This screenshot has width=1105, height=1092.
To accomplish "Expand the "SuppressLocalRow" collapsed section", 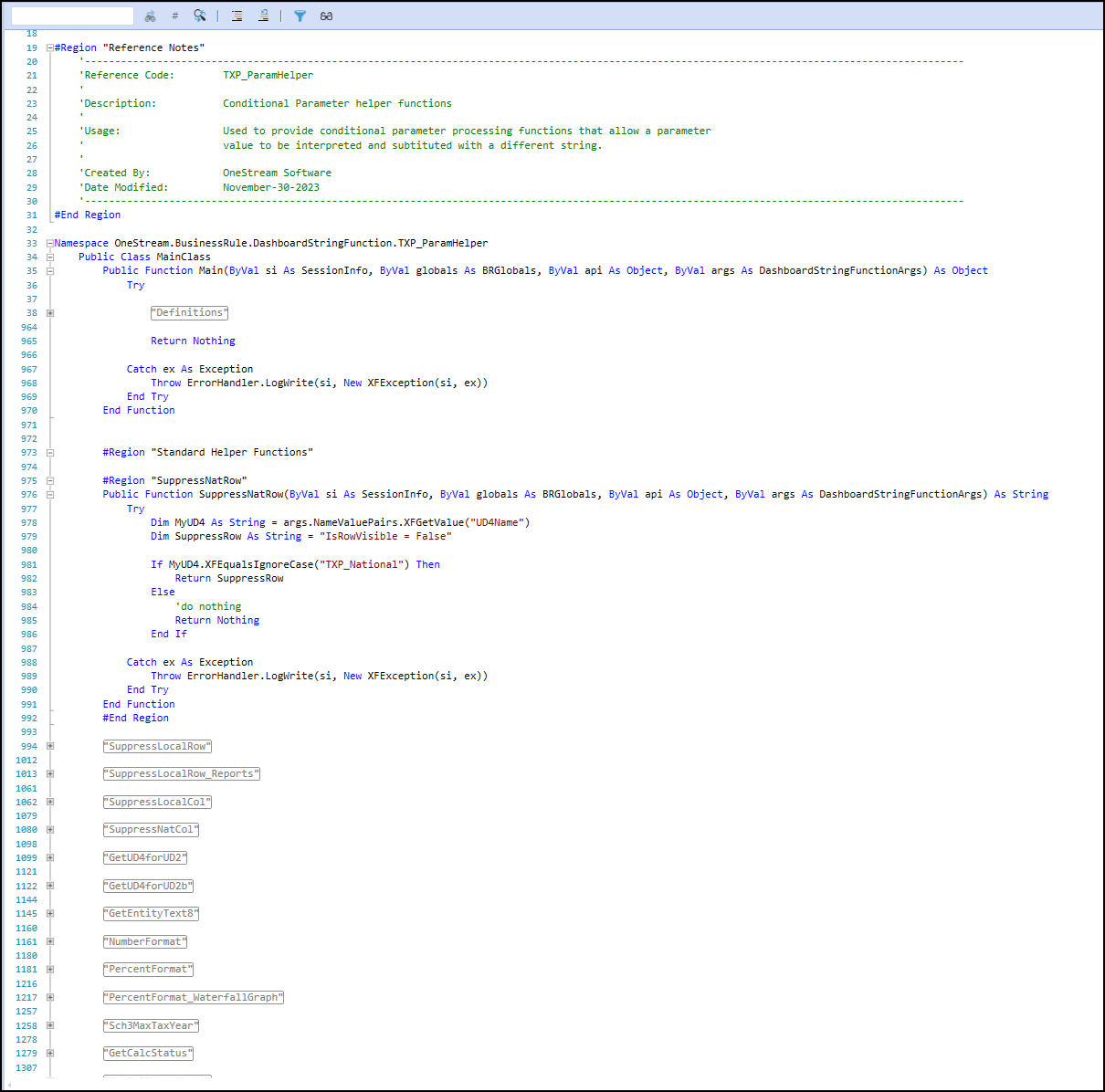I will click(x=49, y=746).
